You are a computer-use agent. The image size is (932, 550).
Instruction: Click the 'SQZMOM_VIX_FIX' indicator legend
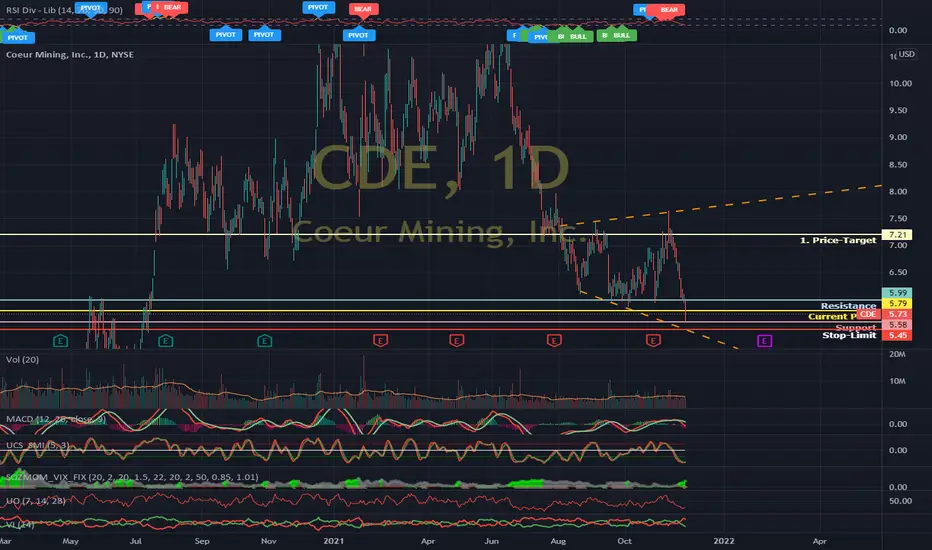(132, 477)
